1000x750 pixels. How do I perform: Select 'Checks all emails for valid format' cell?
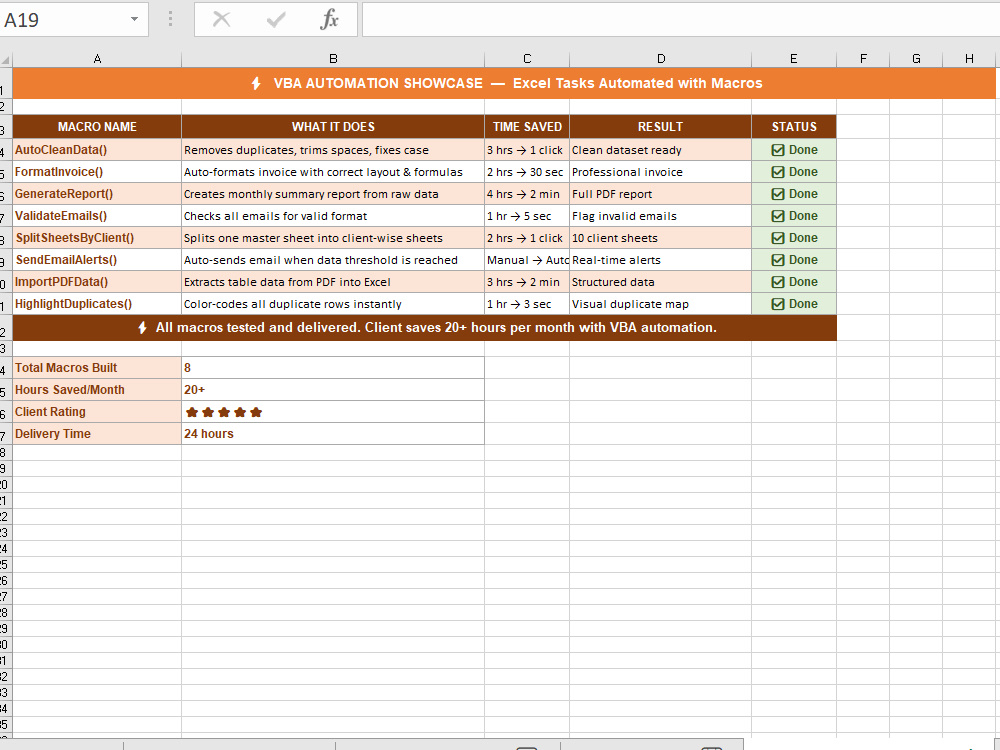point(333,216)
